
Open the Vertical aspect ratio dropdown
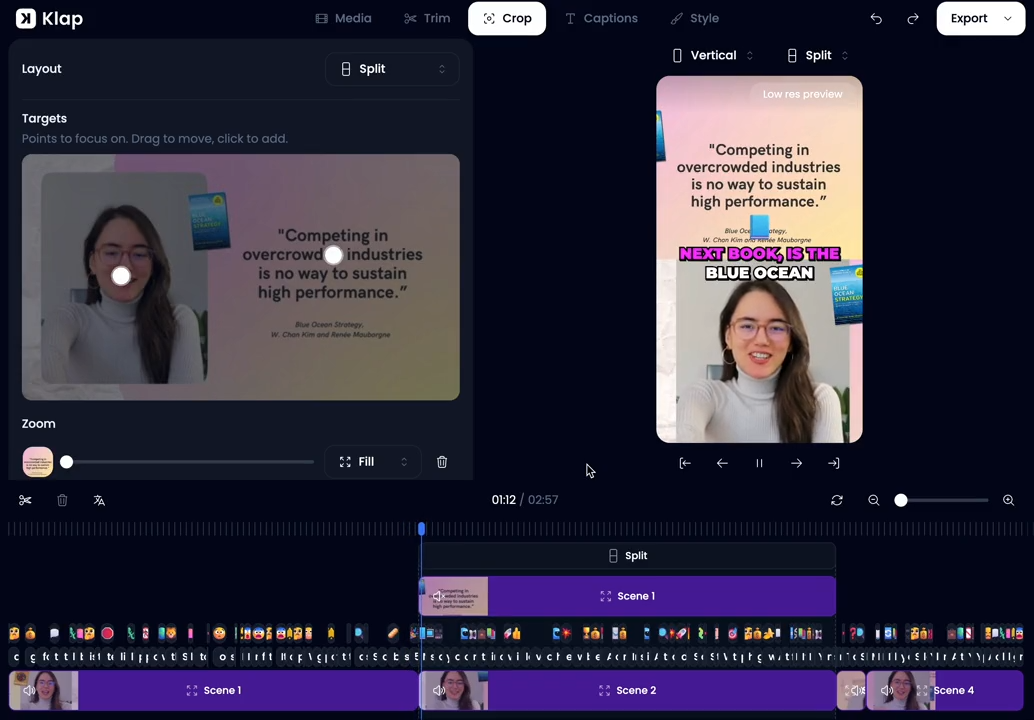pos(712,55)
